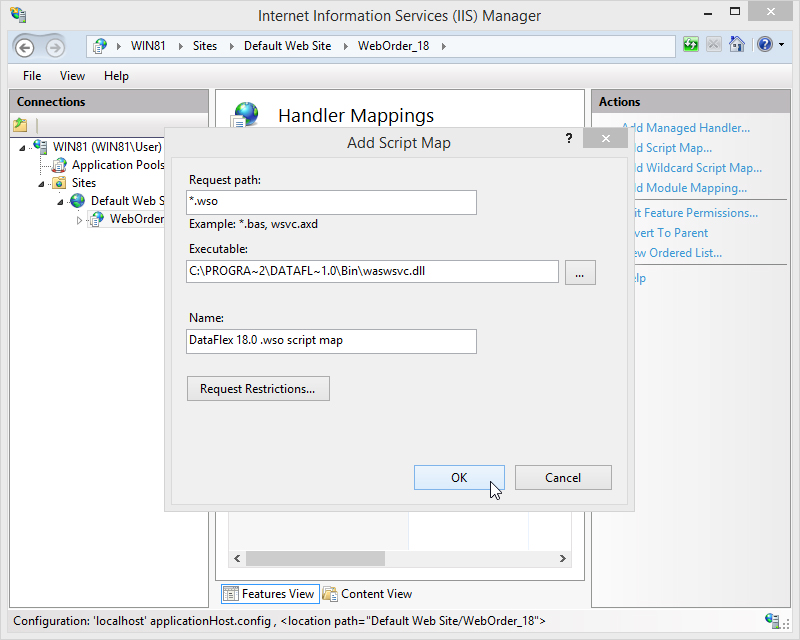Click Default Web Site breadcrumb
800x640 pixels.
point(288,46)
